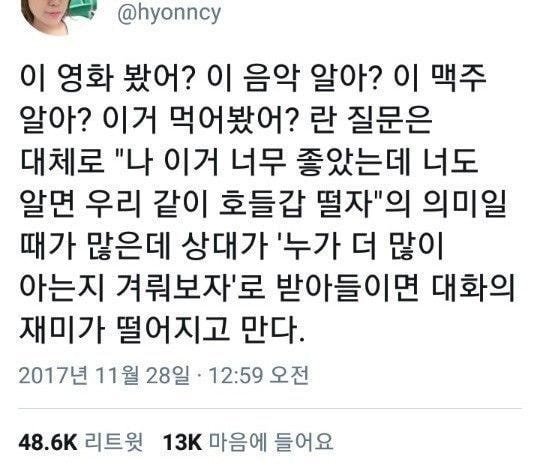Screen dimensions: 540x473
Task: Open the 2017년 11월 28일 date link
Action: coord(104,375)
